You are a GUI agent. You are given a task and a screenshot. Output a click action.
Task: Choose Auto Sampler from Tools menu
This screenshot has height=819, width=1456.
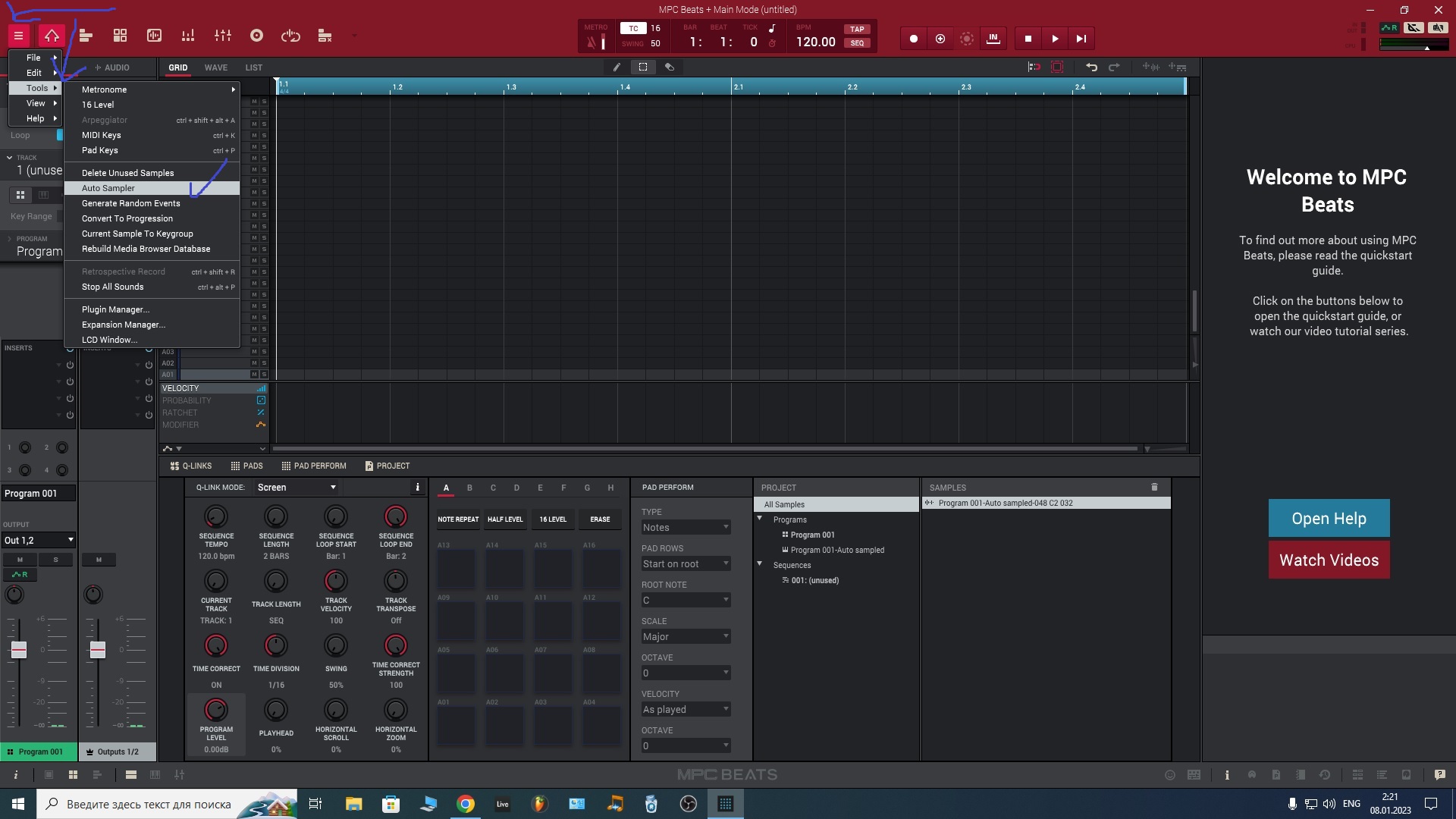pos(108,188)
